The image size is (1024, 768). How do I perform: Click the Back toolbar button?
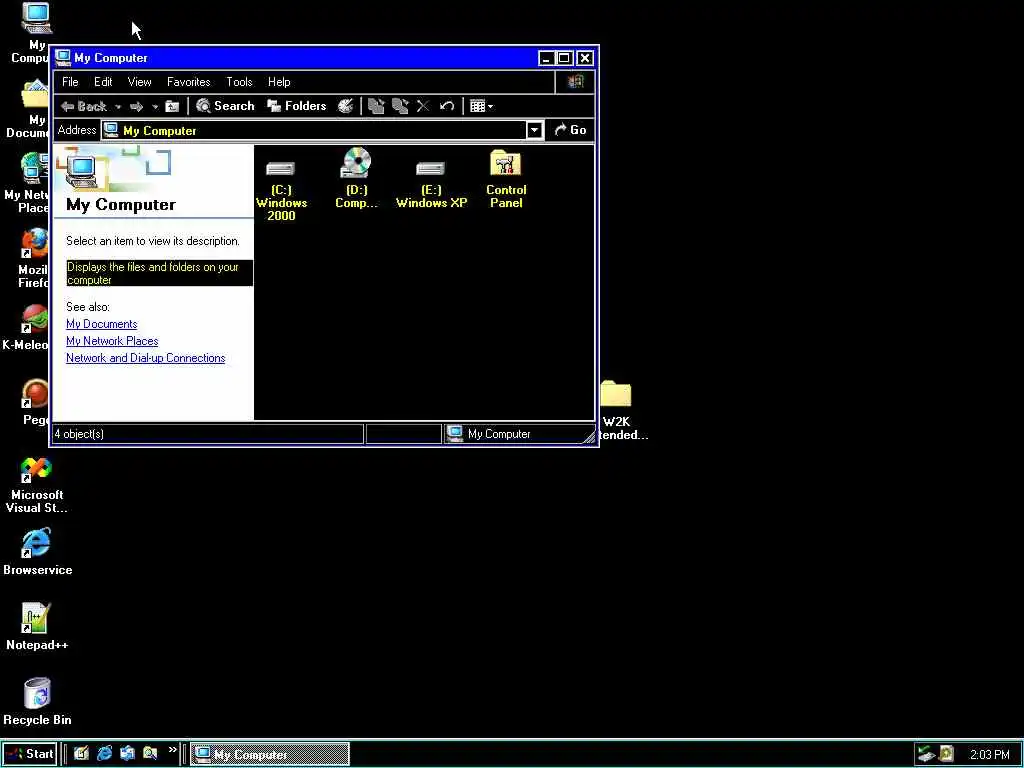point(84,106)
